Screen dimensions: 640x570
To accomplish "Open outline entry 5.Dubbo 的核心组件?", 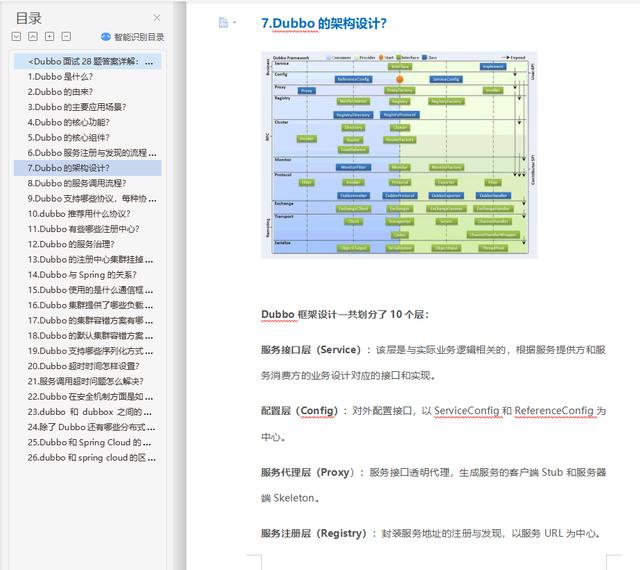I will point(69,138).
